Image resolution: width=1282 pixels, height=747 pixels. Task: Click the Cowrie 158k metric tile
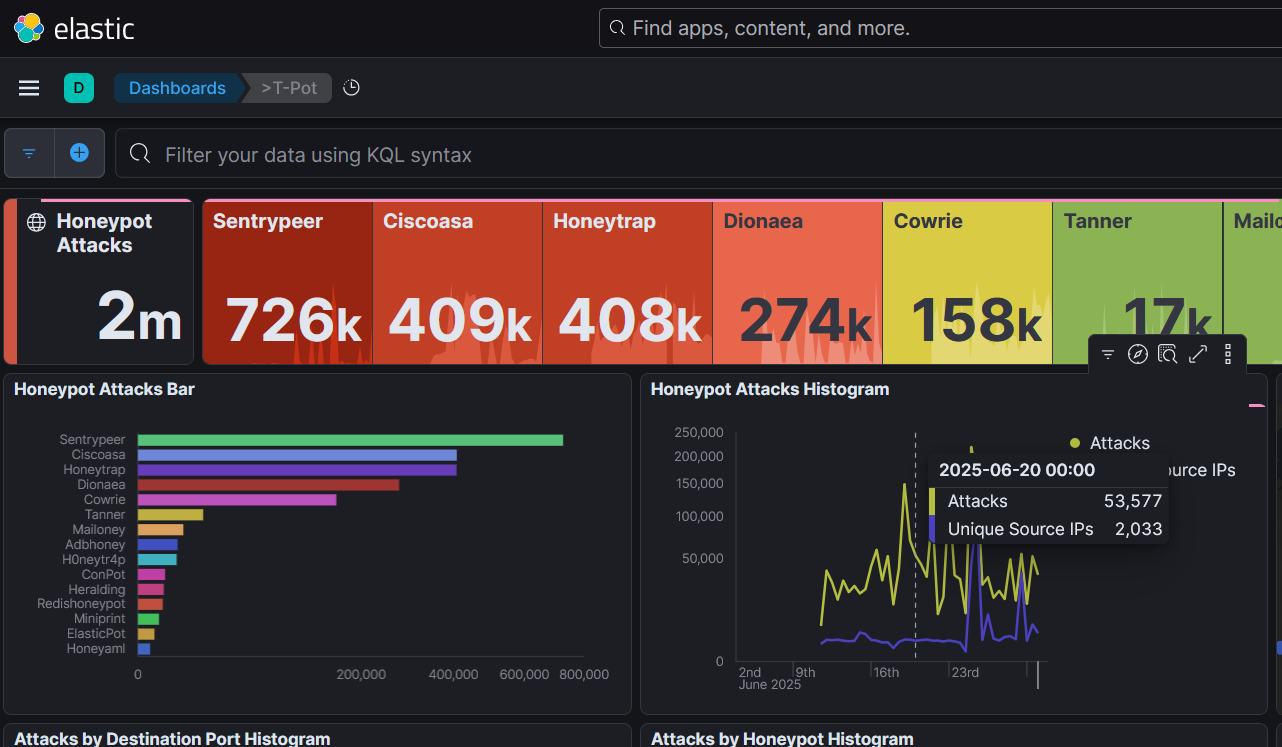[x=967, y=282]
